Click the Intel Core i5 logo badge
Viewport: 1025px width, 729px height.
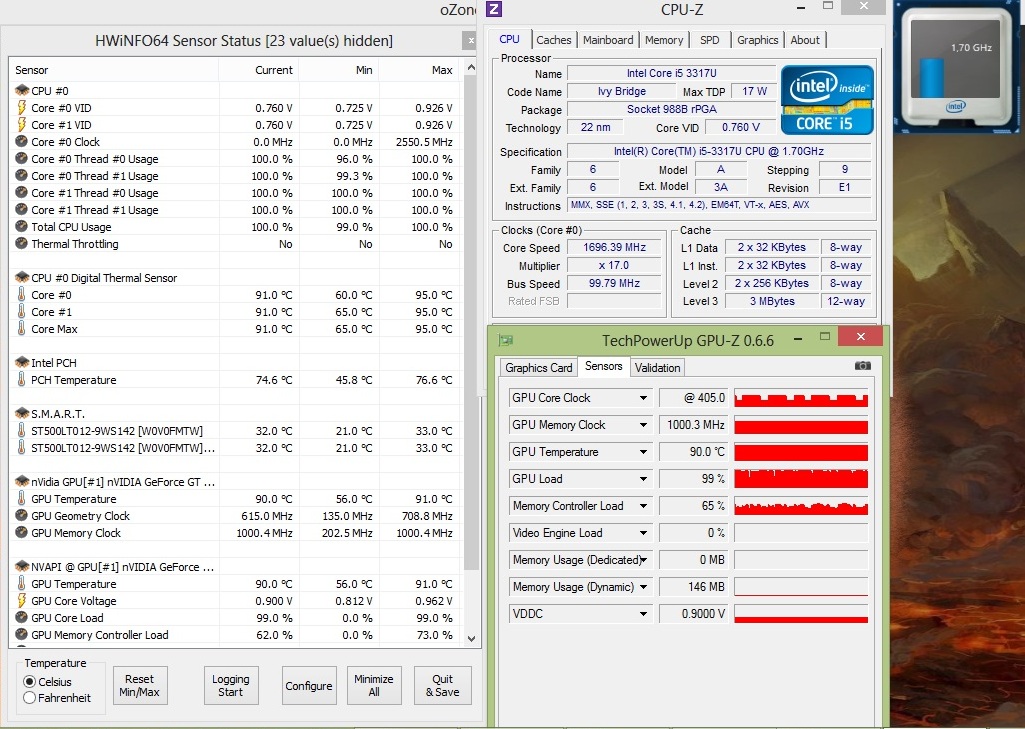click(827, 100)
